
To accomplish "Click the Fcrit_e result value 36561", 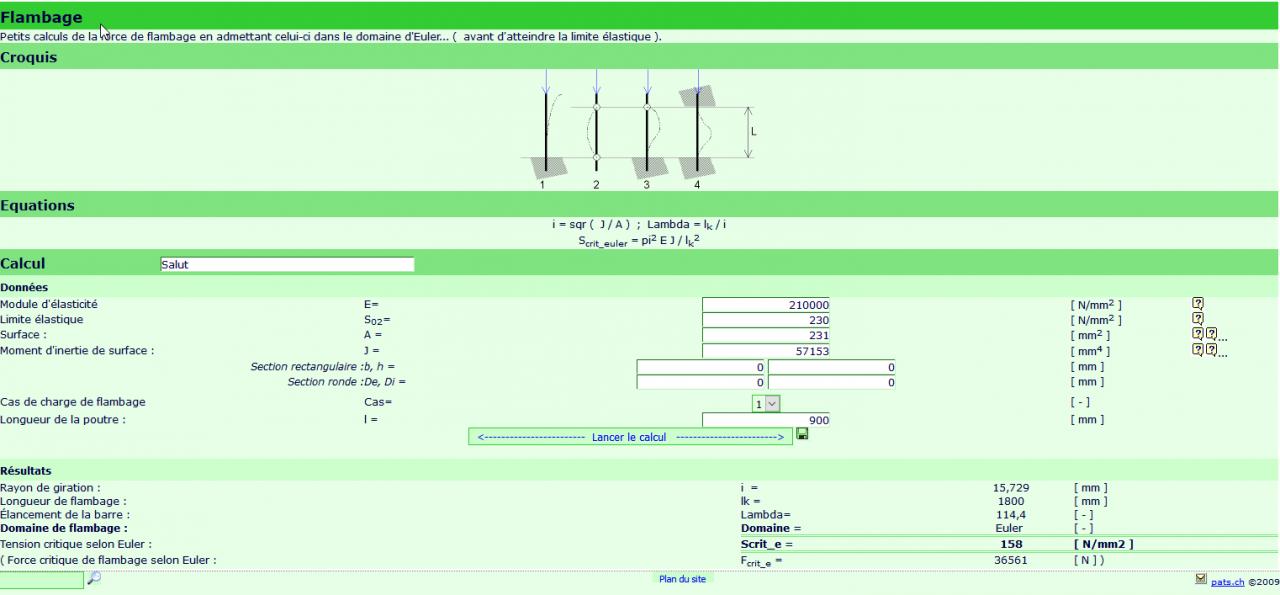I will (1010, 560).
